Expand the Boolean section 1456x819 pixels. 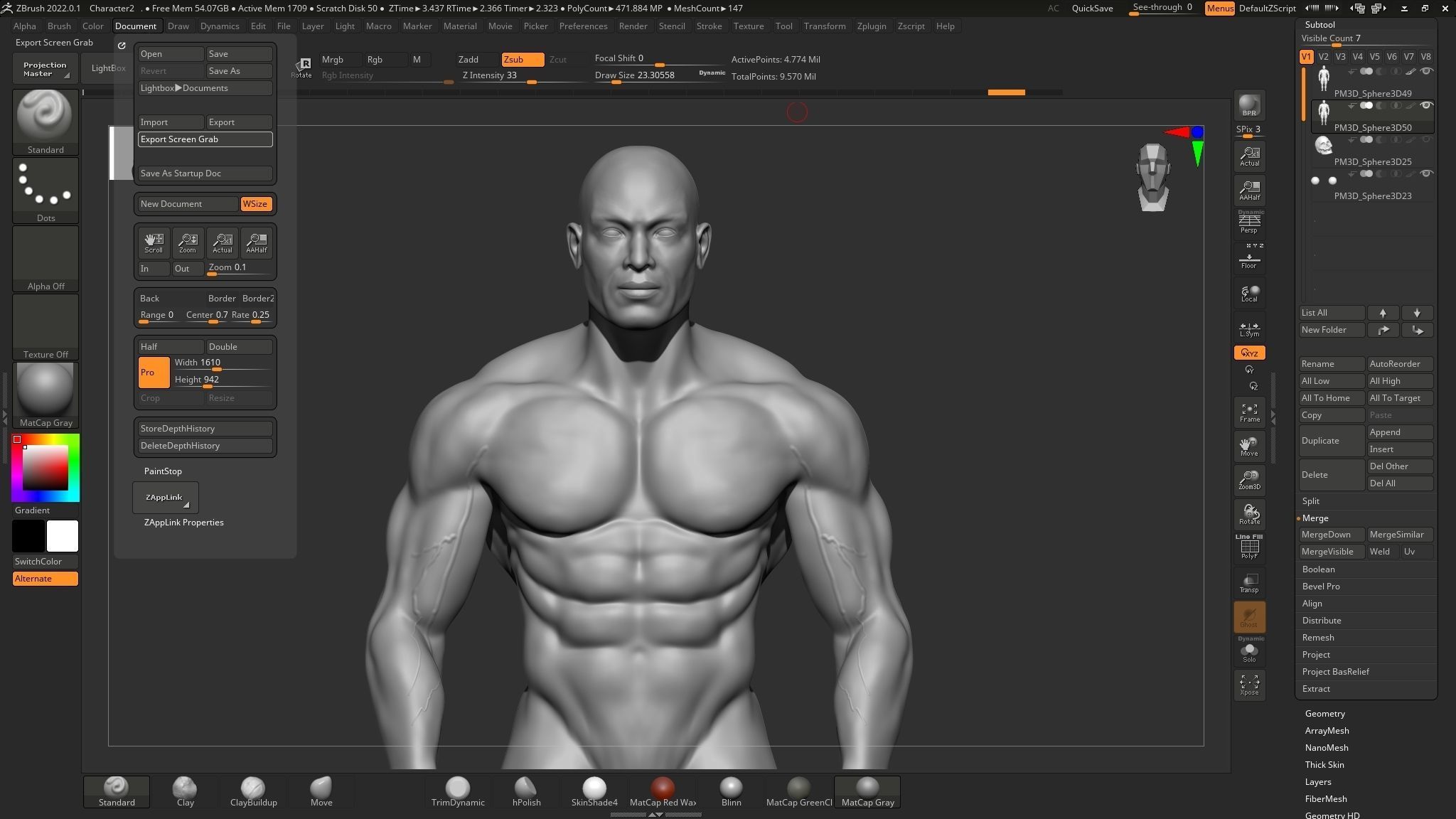click(1318, 569)
